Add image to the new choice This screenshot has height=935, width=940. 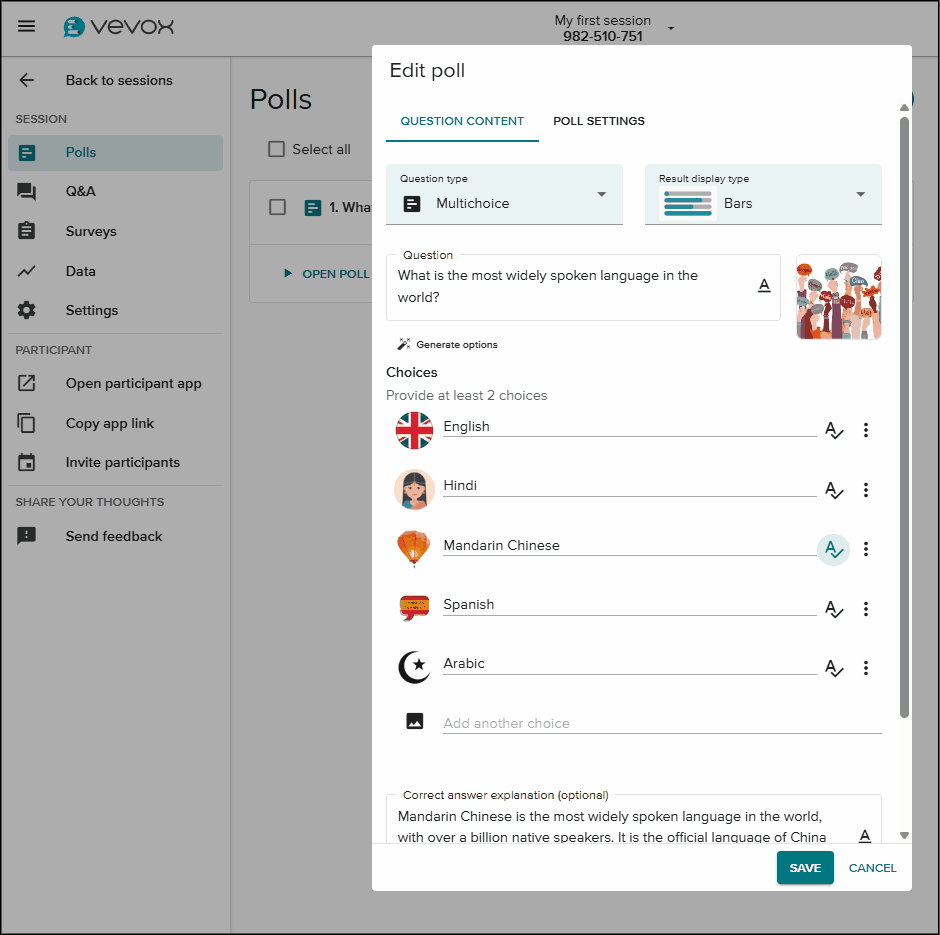[x=415, y=721]
